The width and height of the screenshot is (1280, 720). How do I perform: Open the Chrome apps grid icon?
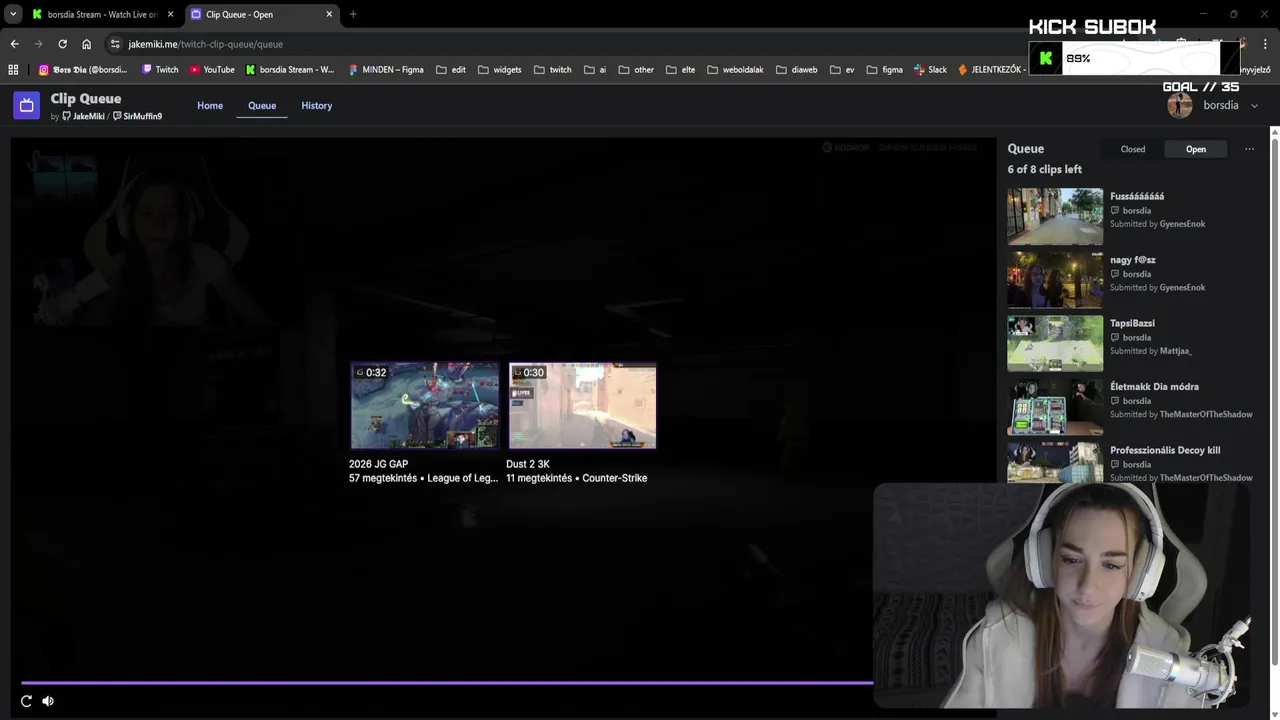(13, 70)
